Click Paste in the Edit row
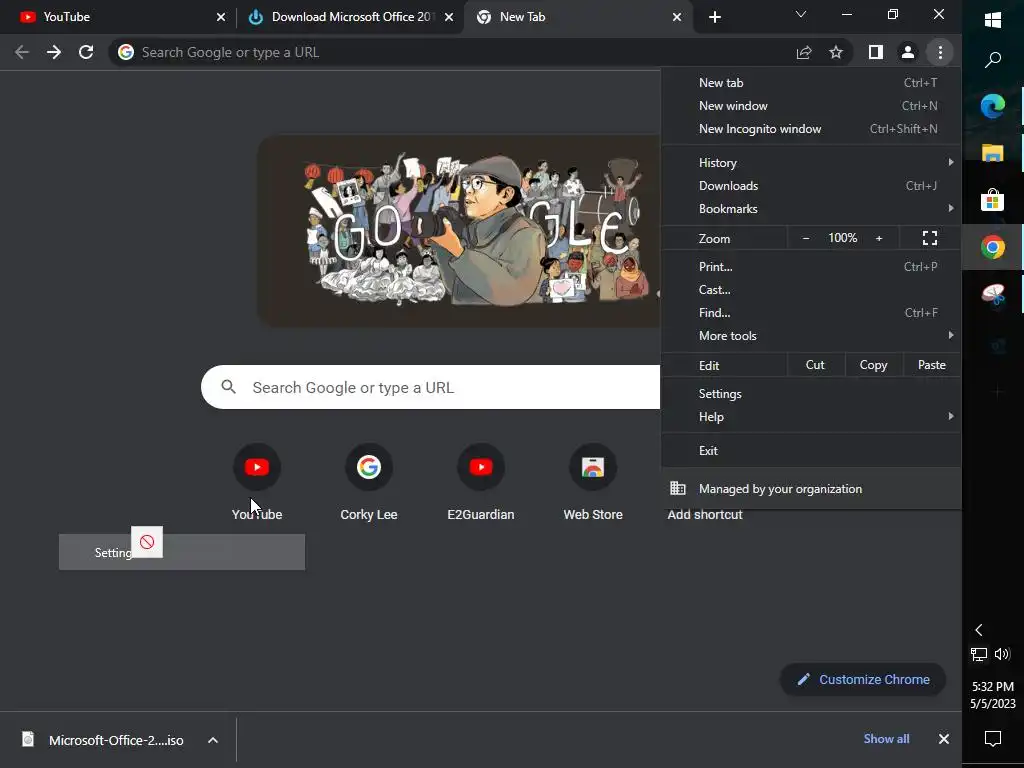This screenshot has width=1024, height=768. 932,365
